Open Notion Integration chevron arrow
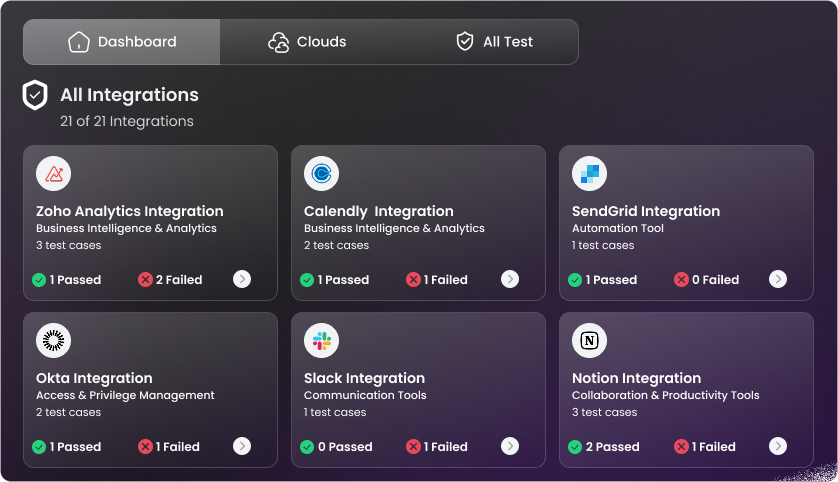The image size is (838, 482). pyautogui.click(x=778, y=447)
